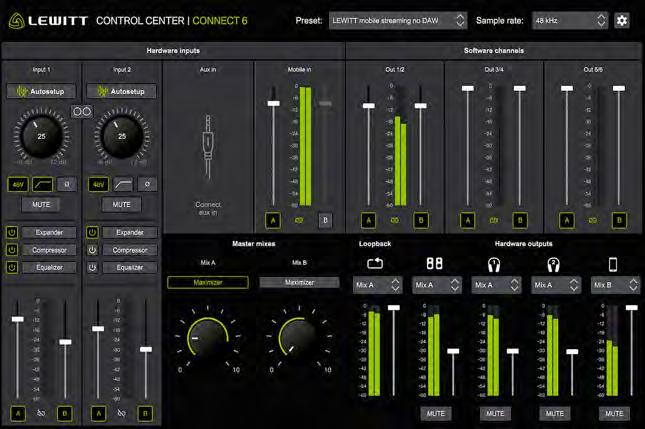Mute Input 1
This screenshot has width=645, height=429.
[41, 204]
